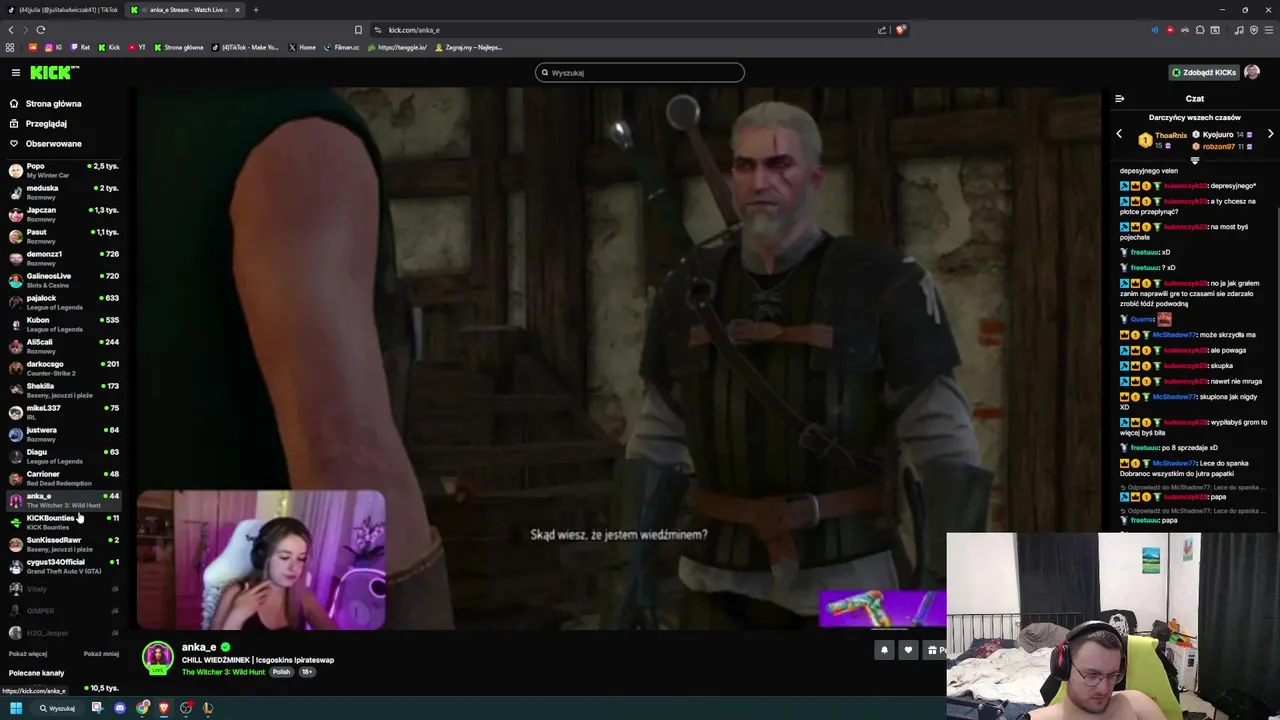The height and width of the screenshot is (720, 1280).
Task: Open channel demonzz1 in the sidebar
Action: (x=62, y=258)
